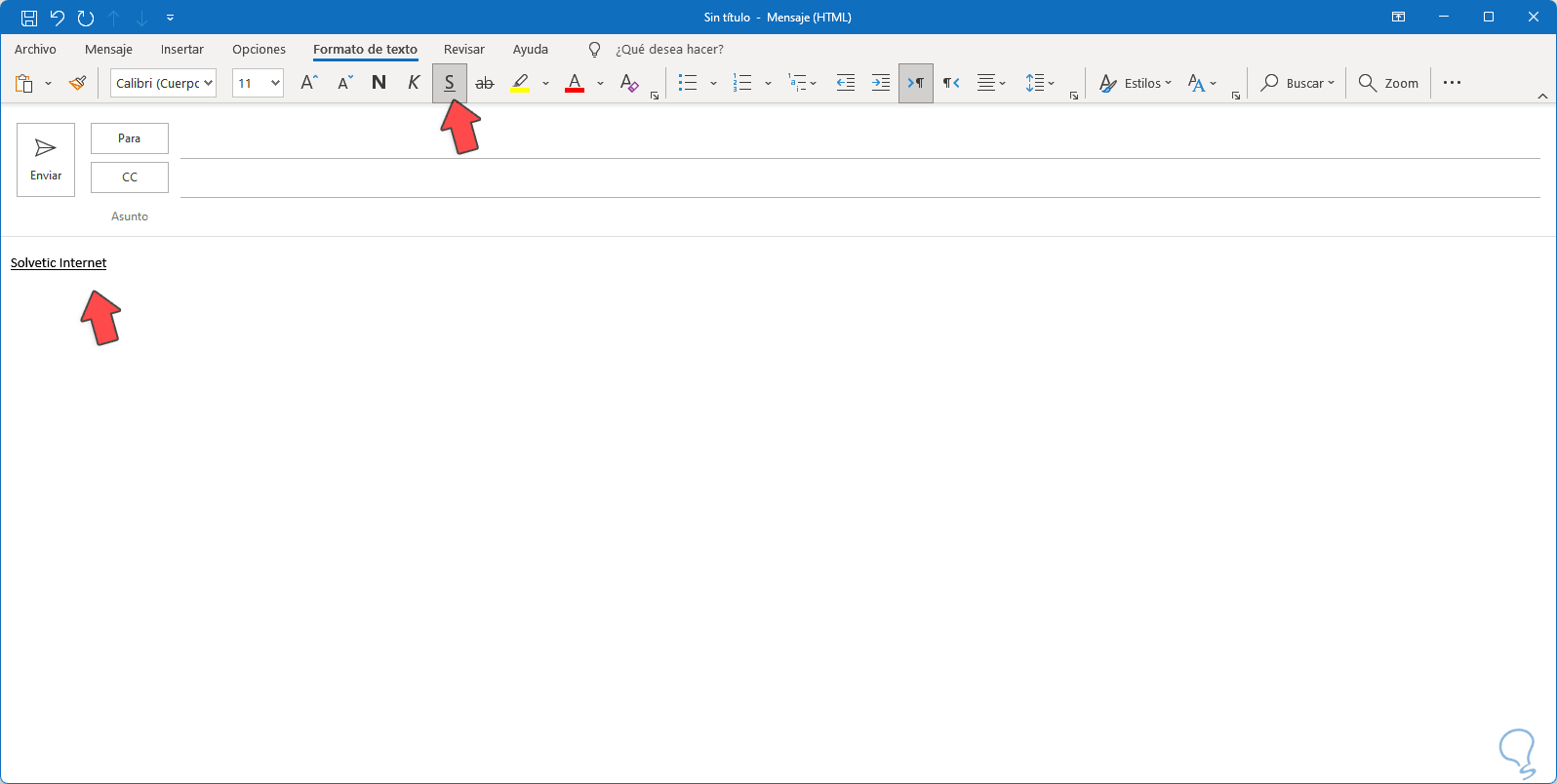Save the message with the floppy disk icon
This screenshot has height=784, width=1557.
[29, 18]
